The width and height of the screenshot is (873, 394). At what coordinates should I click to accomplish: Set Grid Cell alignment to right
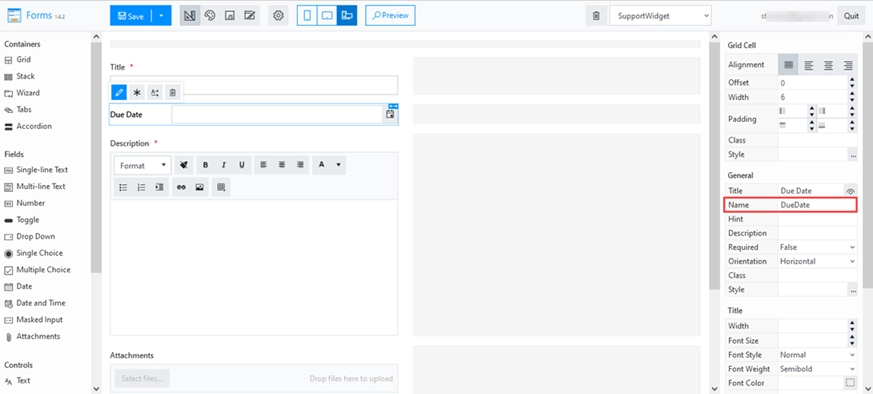[x=848, y=65]
